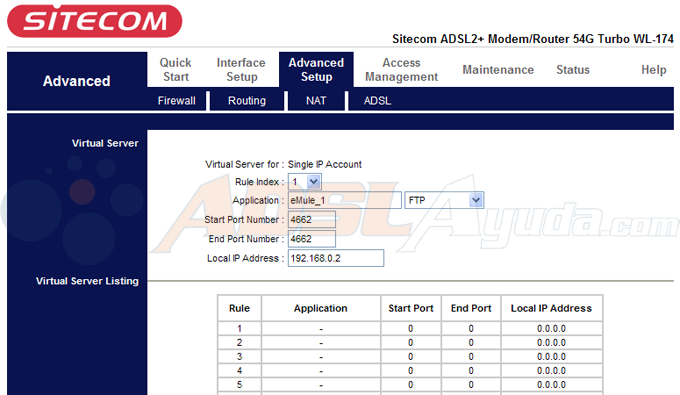Open the FTP application preset dropdown

(x=444, y=200)
